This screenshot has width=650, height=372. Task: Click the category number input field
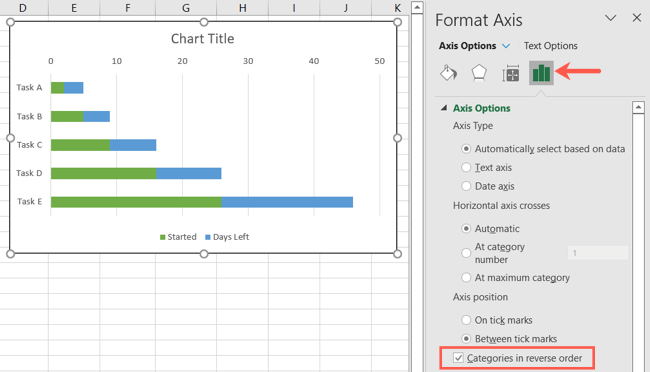598,253
